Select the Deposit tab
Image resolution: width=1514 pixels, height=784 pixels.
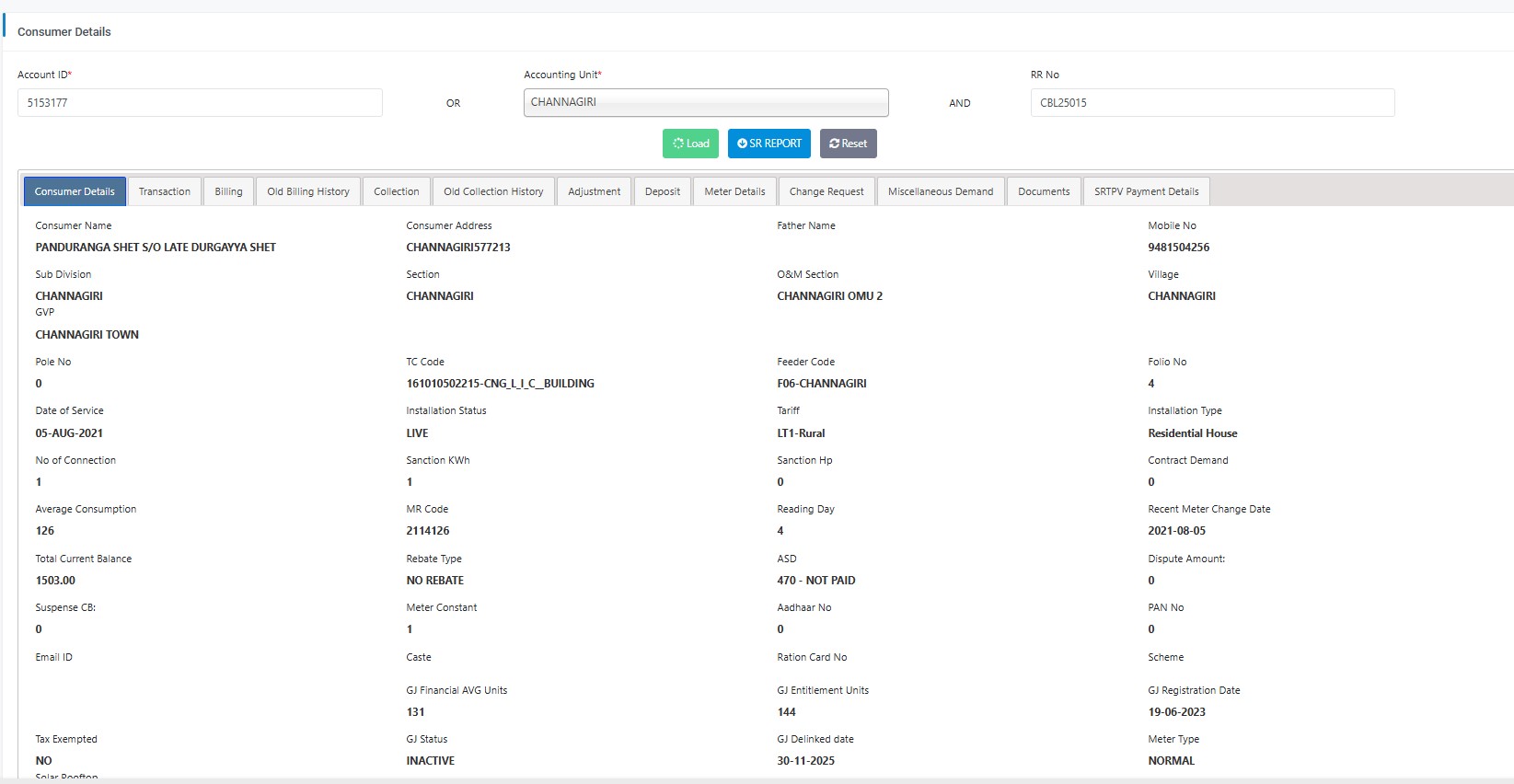click(663, 191)
